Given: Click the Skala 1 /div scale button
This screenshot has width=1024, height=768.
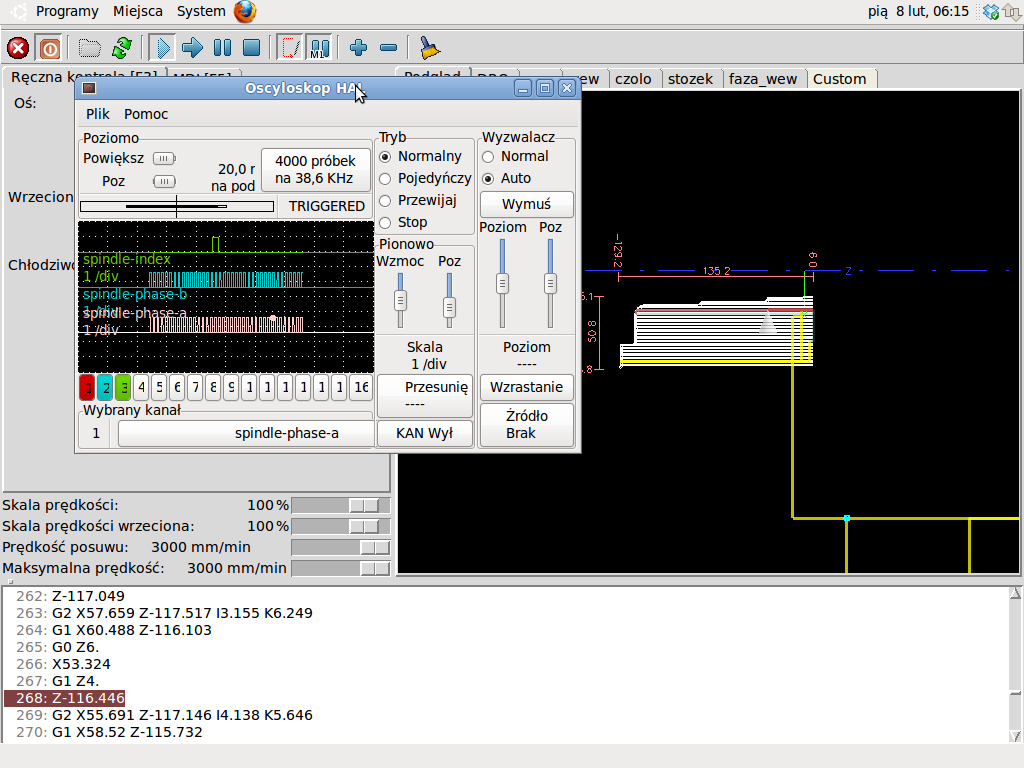Looking at the screenshot, I should coord(425,355).
